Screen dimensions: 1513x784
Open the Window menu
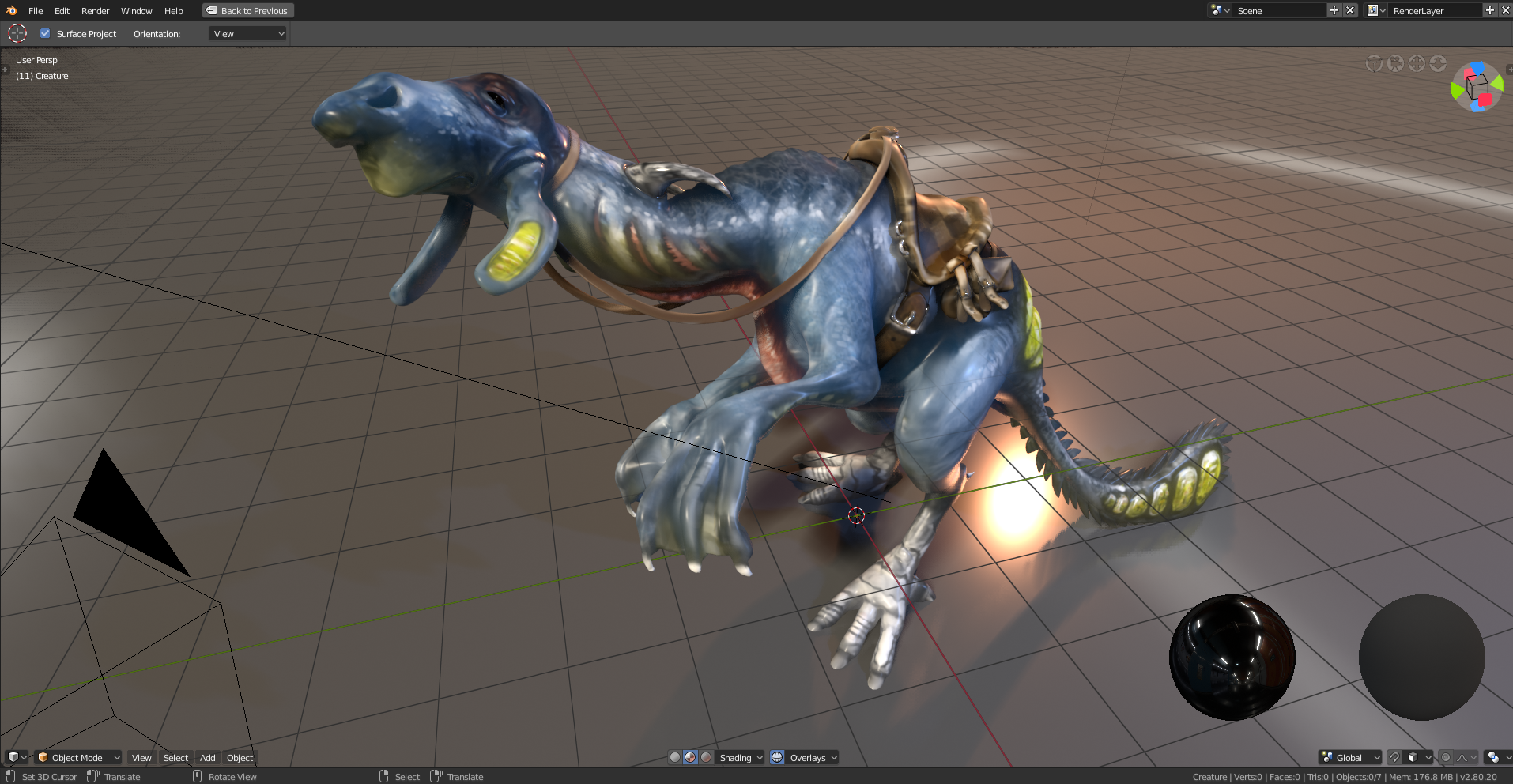pos(136,11)
